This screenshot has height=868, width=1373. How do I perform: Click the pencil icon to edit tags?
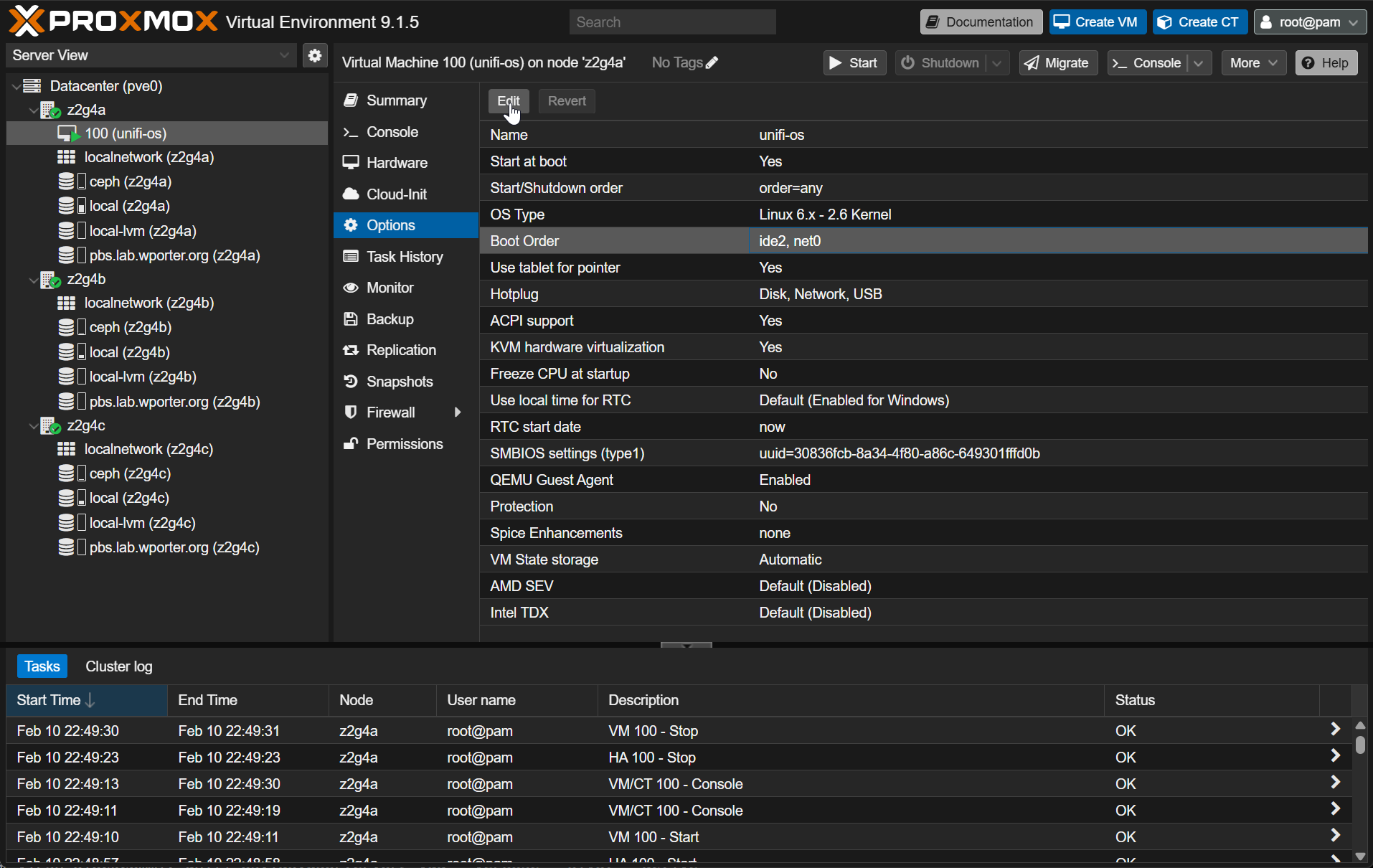coord(712,63)
